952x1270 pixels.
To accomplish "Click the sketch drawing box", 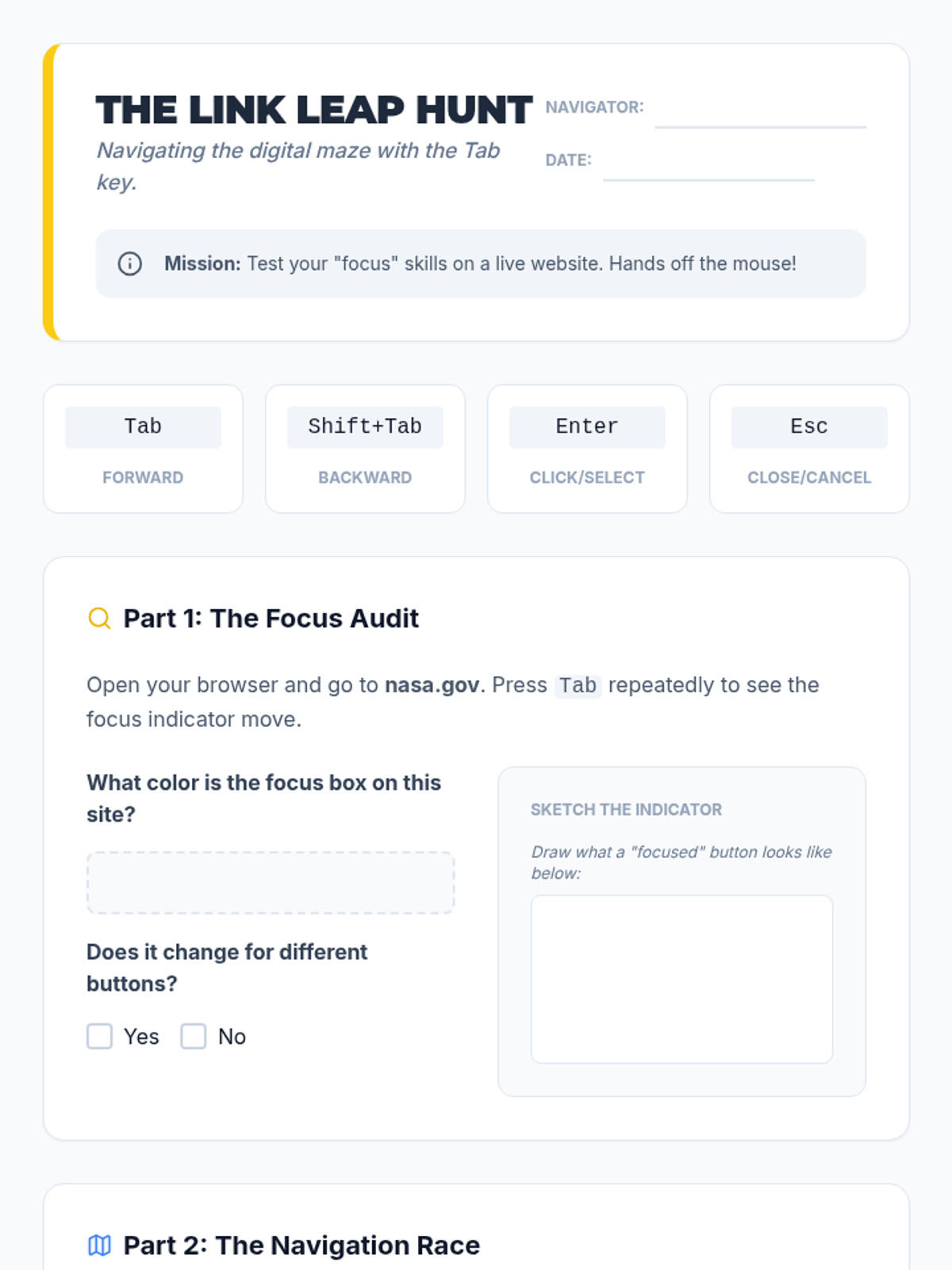I will [681, 979].
